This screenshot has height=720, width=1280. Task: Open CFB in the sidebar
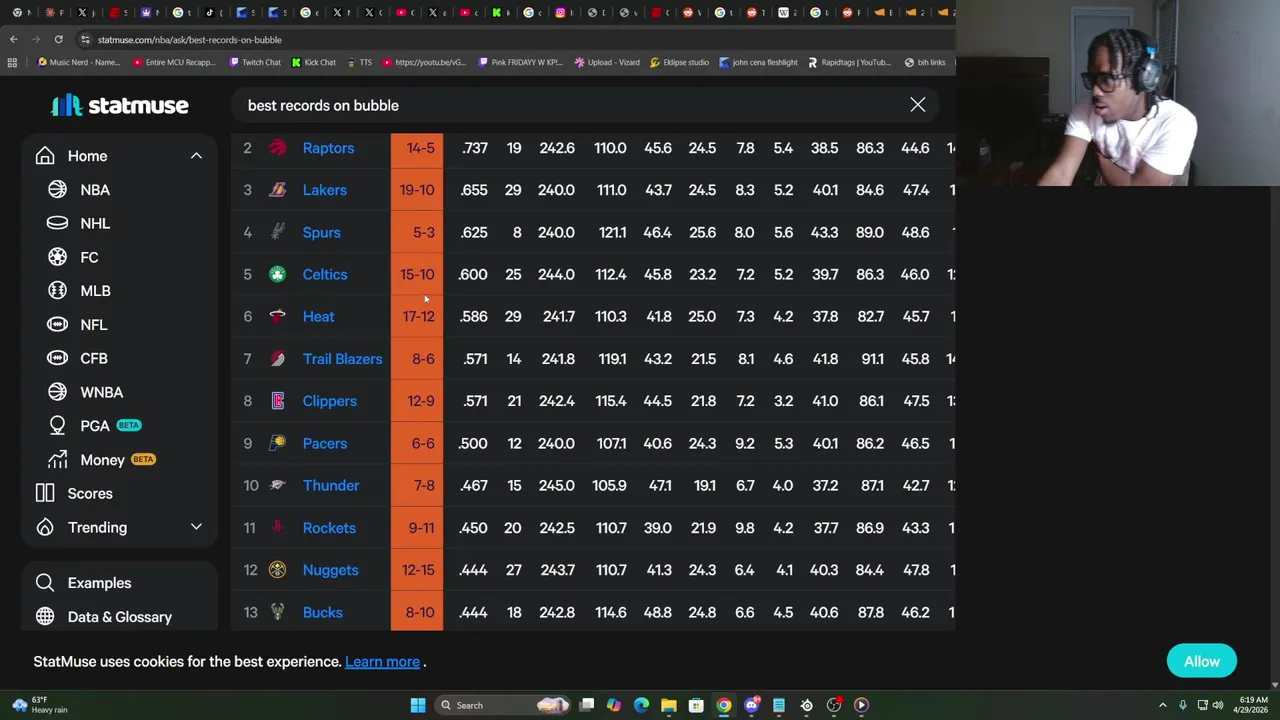click(93, 358)
